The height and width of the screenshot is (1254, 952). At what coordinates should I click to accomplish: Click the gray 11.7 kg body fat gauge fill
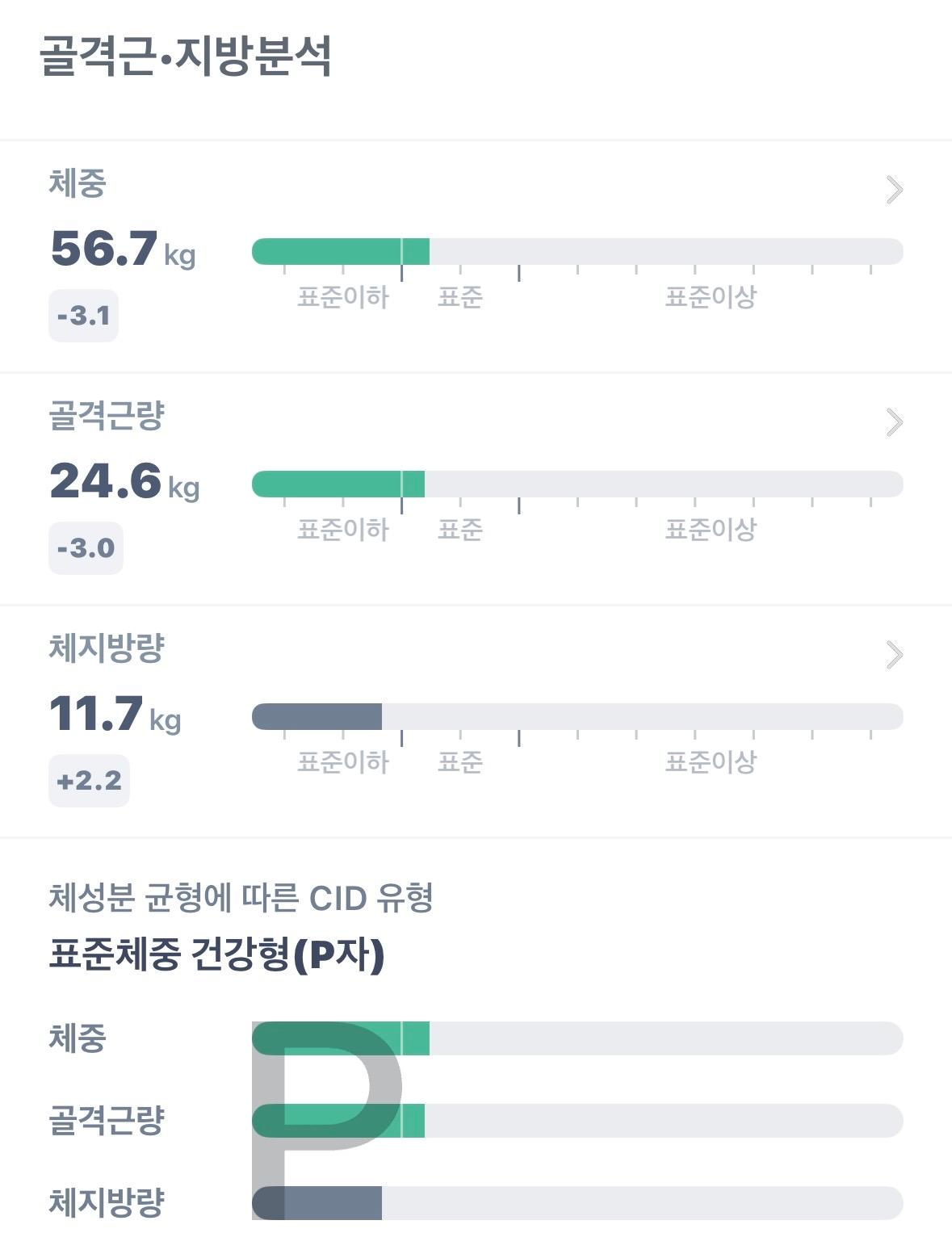(x=317, y=717)
